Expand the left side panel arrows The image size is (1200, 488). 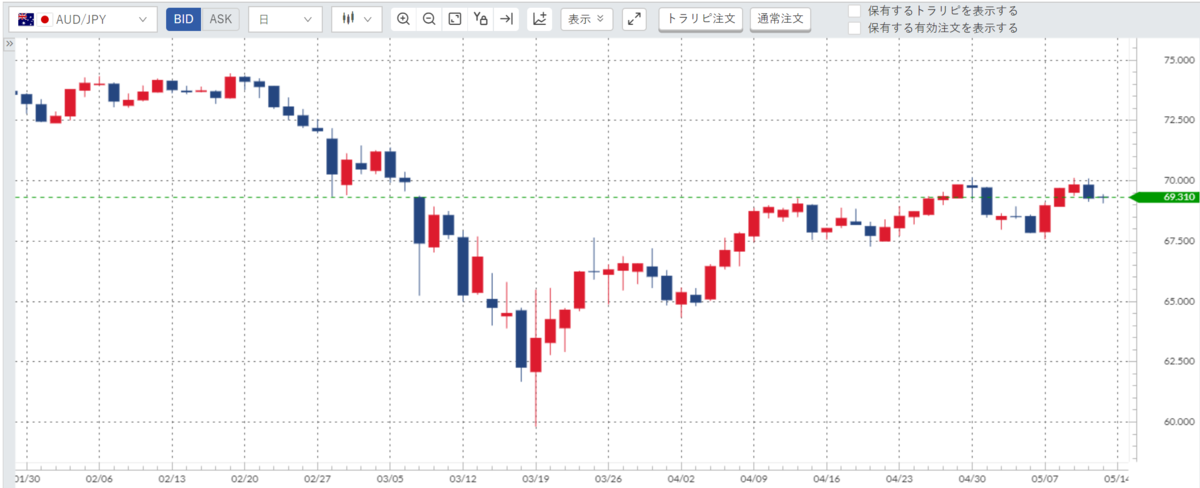click(x=8, y=45)
